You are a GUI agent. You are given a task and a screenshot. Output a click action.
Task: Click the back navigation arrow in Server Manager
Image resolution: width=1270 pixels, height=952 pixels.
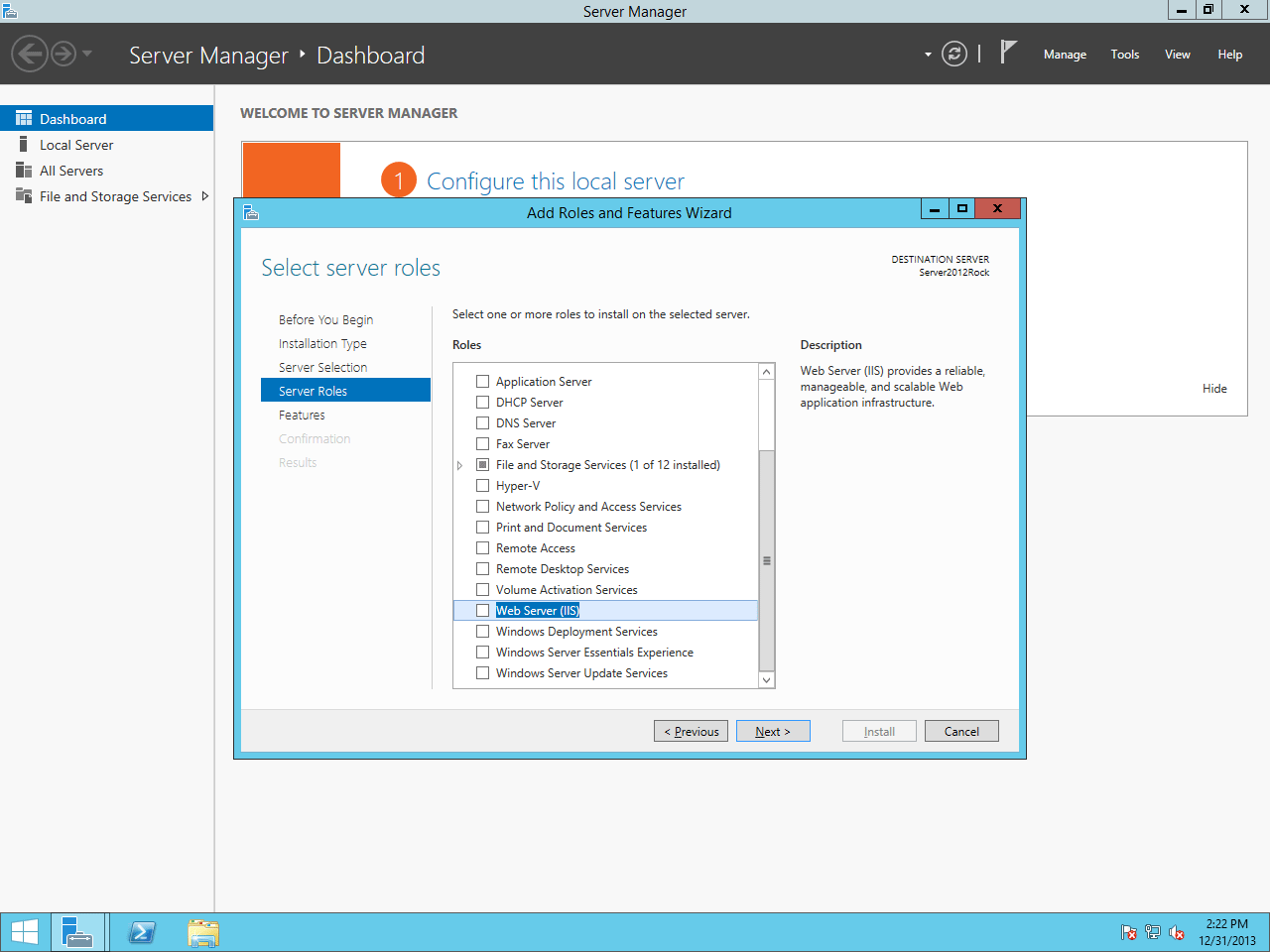point(30,54)
